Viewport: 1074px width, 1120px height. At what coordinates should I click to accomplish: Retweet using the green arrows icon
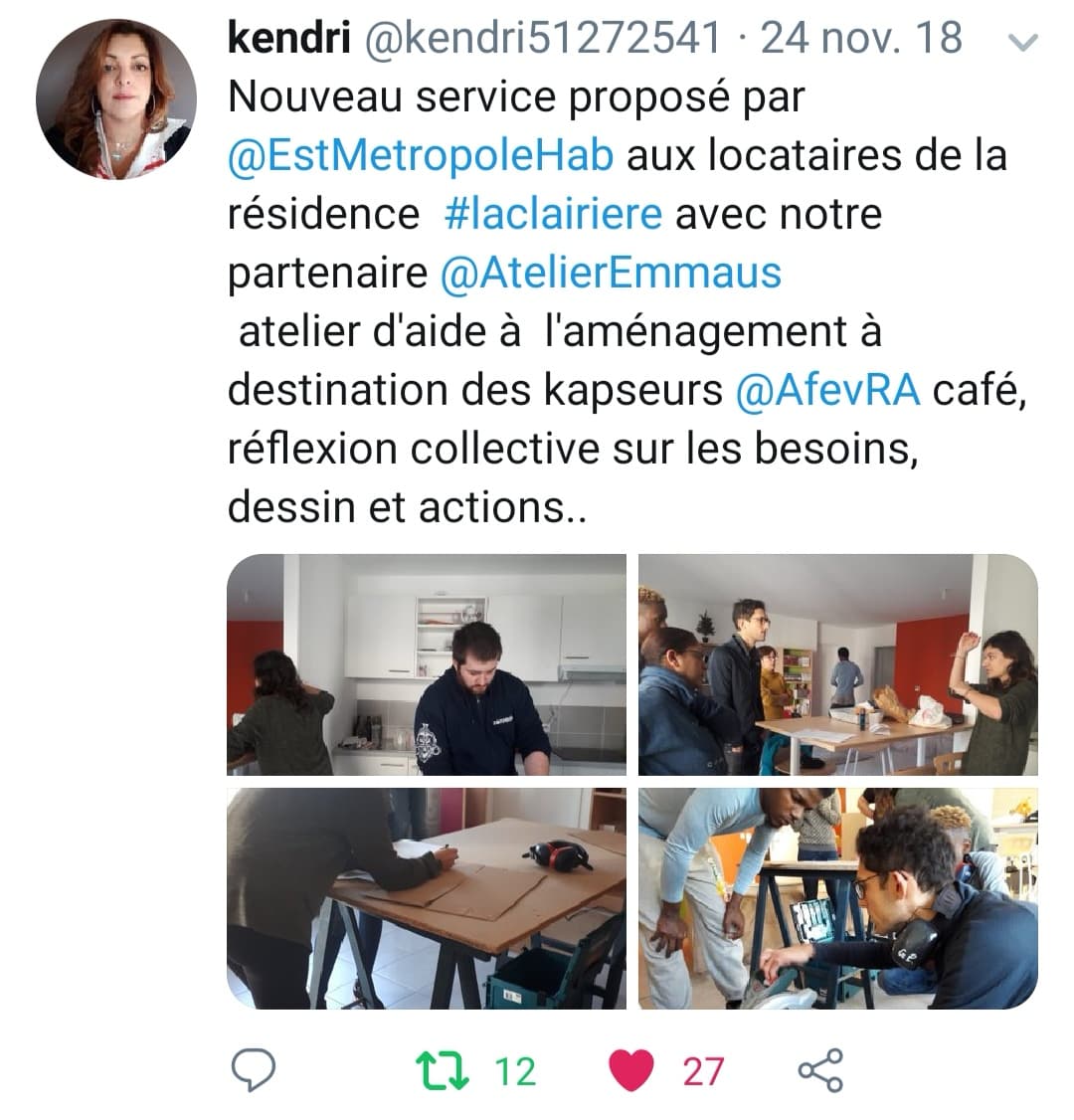[443, 1070]
